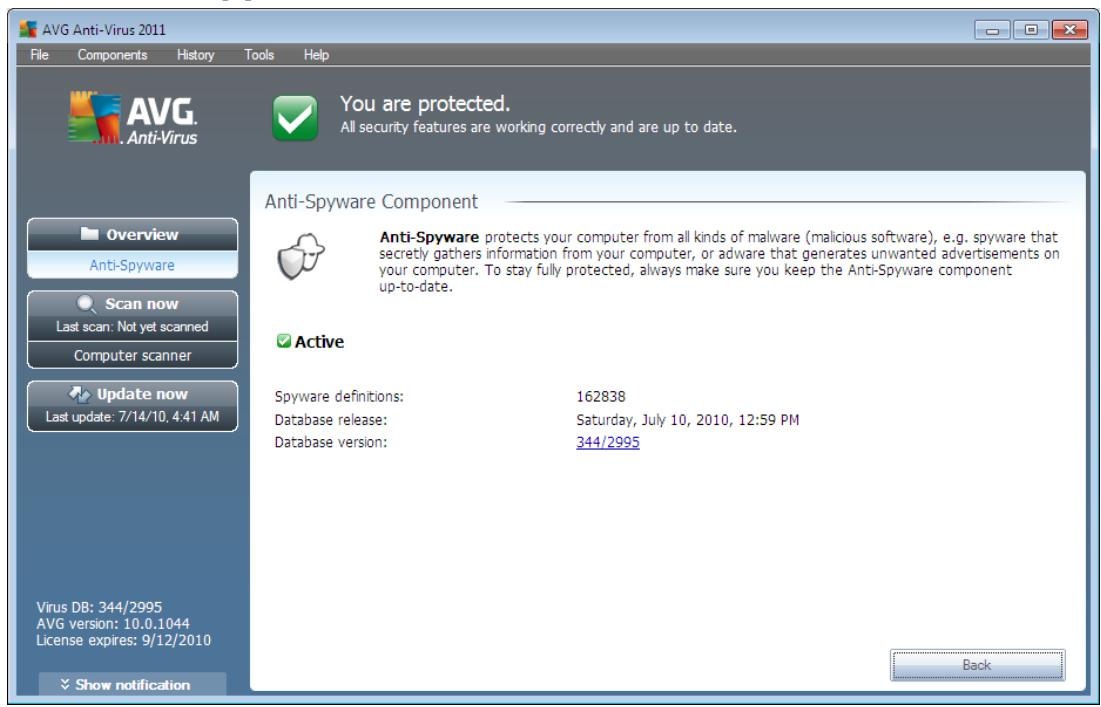Click the Back button
Screen dimensions: 1101x707
(x=977, y=665)
